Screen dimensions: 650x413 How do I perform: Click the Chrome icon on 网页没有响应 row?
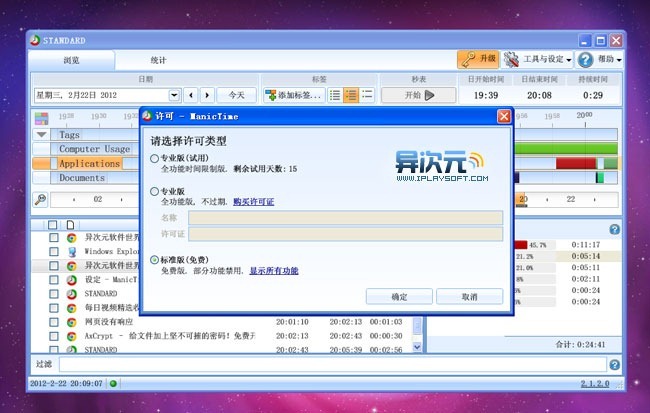tap(71, 322)
